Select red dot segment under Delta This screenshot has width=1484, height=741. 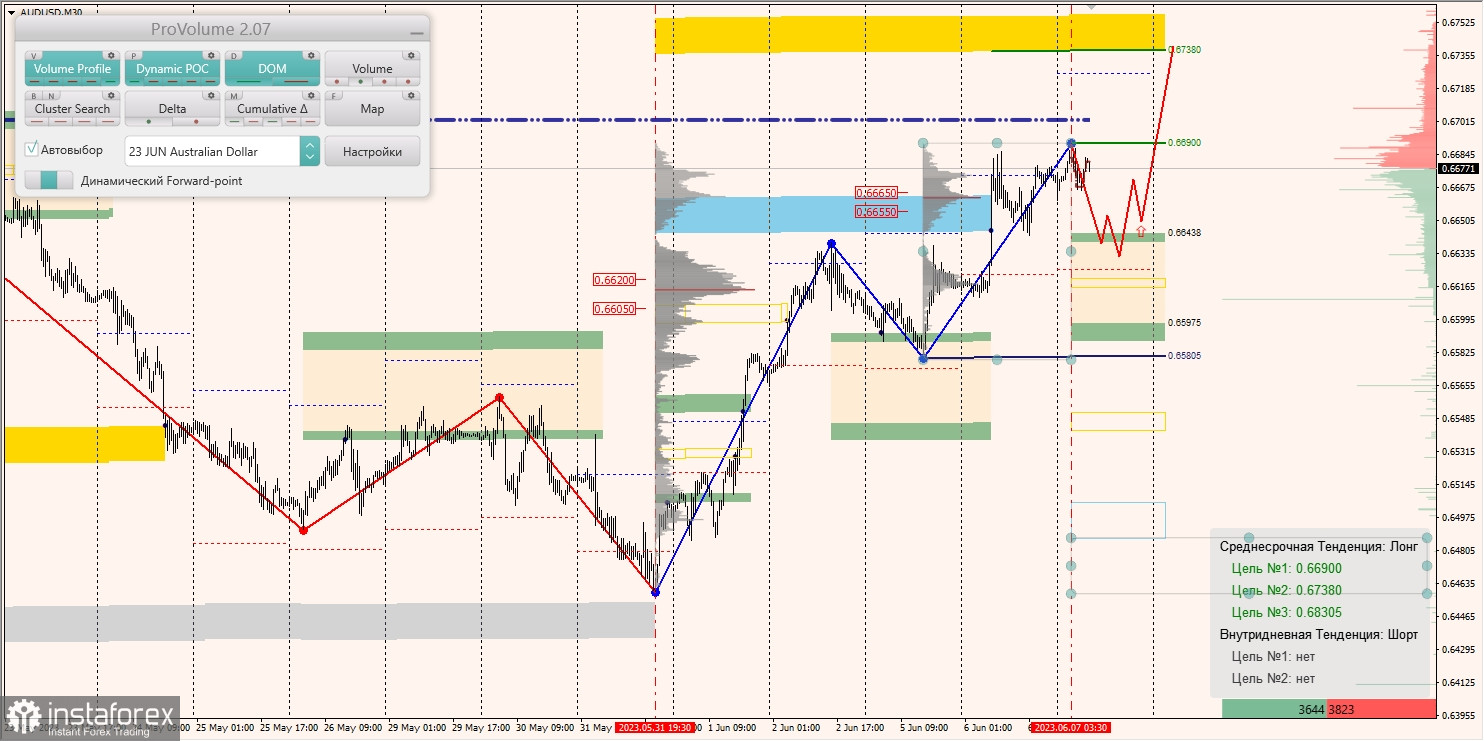(195, 121)
